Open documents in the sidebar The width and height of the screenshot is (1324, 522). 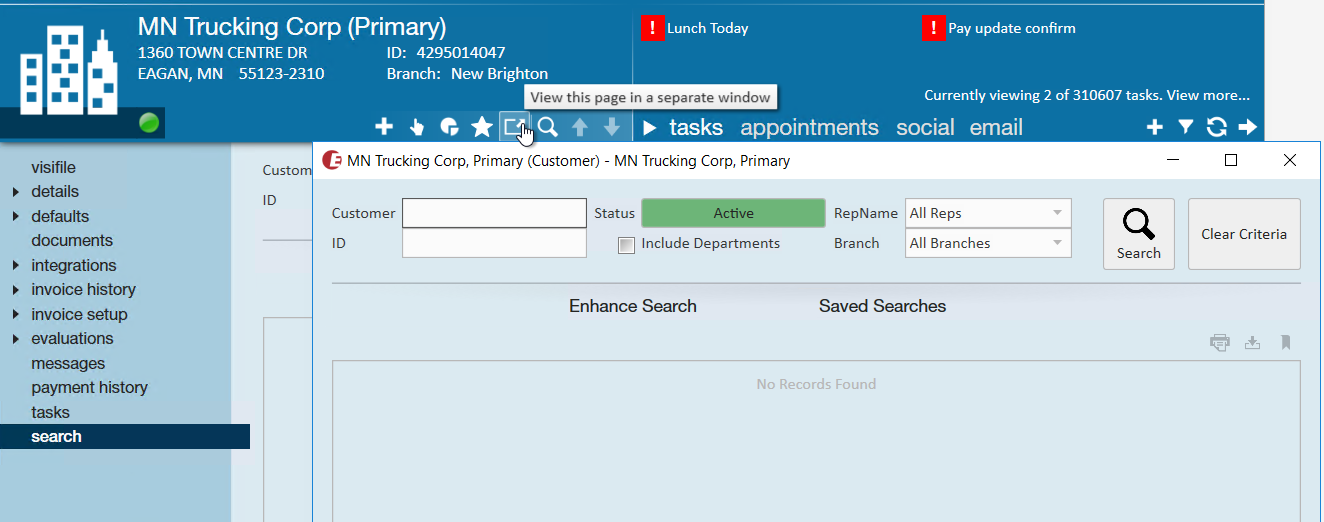[72, 240]
